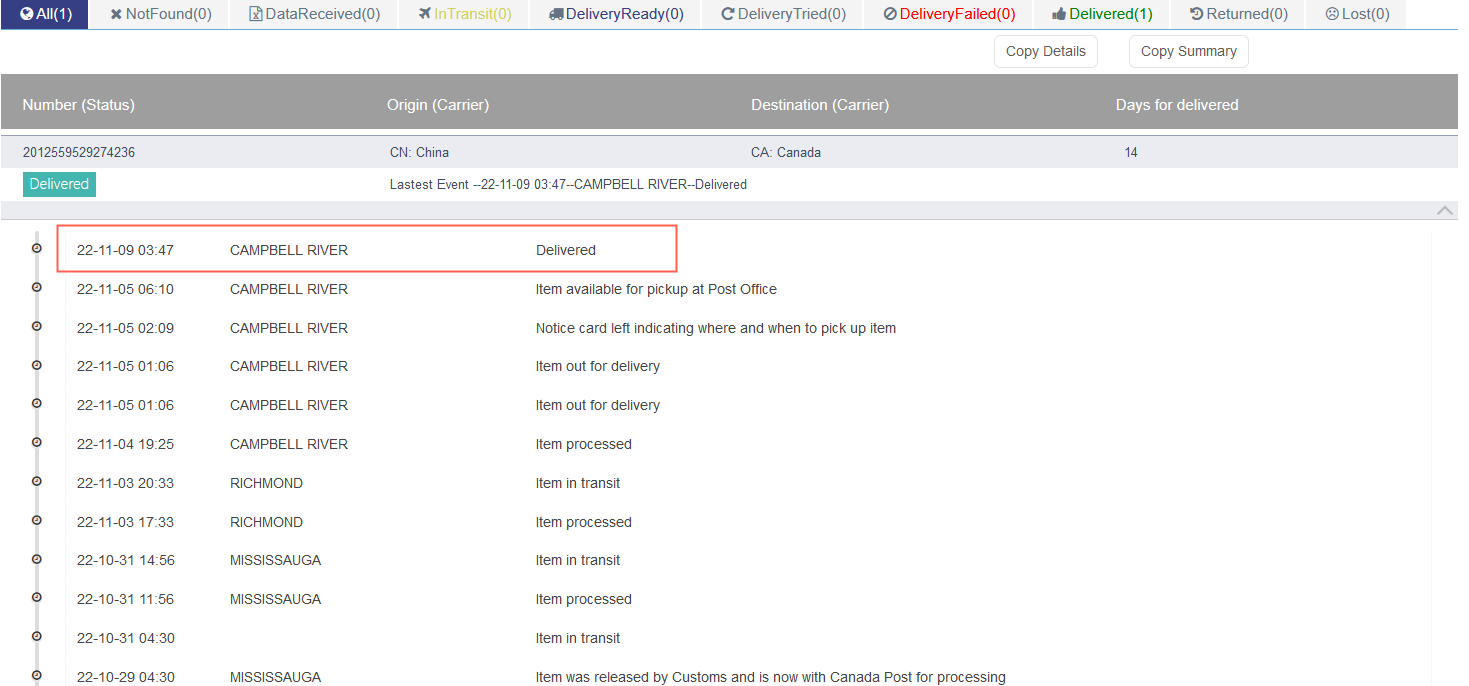1469x686 pixels.
Task: Click the timeline marker for Post Office pickup
Action: click(x=37, y=287)
